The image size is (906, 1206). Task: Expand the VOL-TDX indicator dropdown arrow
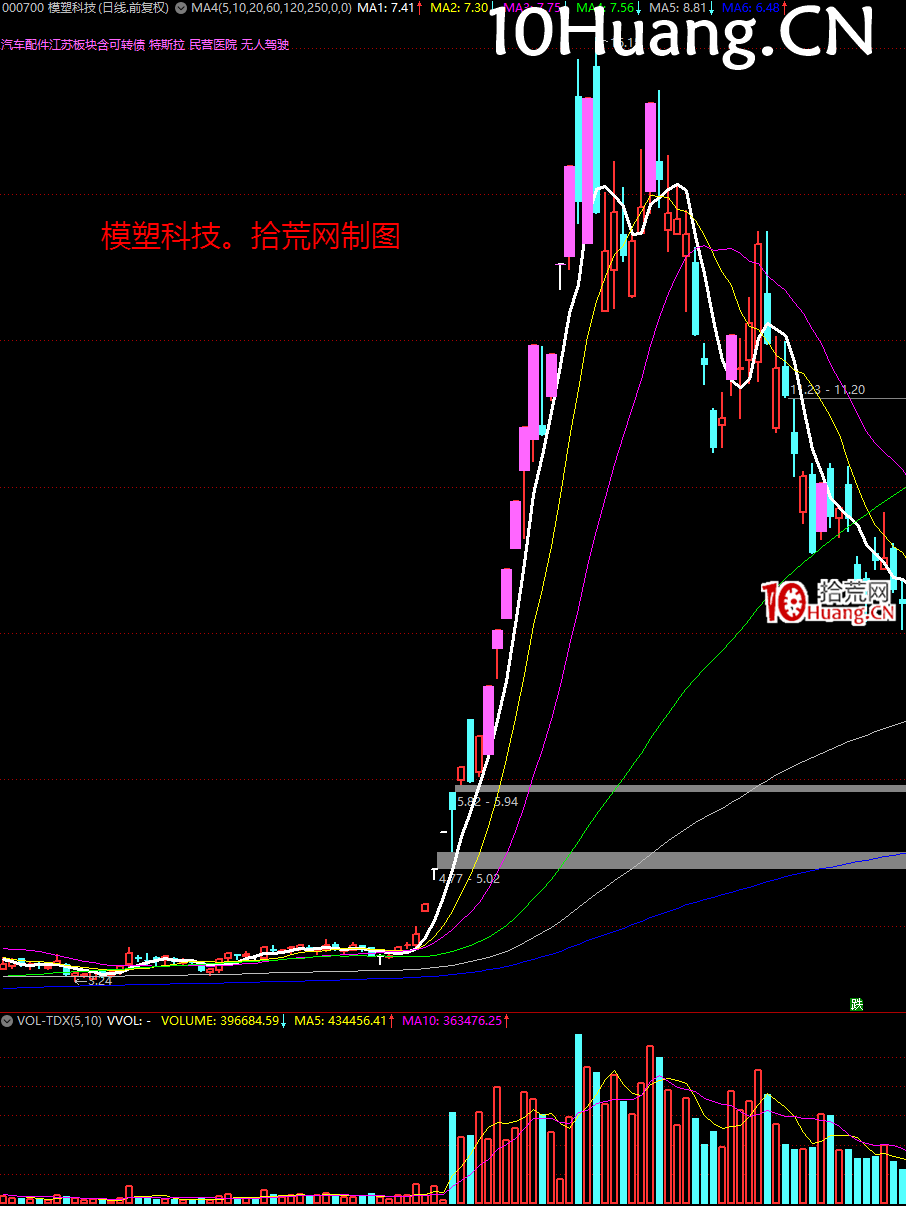click(9, 1021)
